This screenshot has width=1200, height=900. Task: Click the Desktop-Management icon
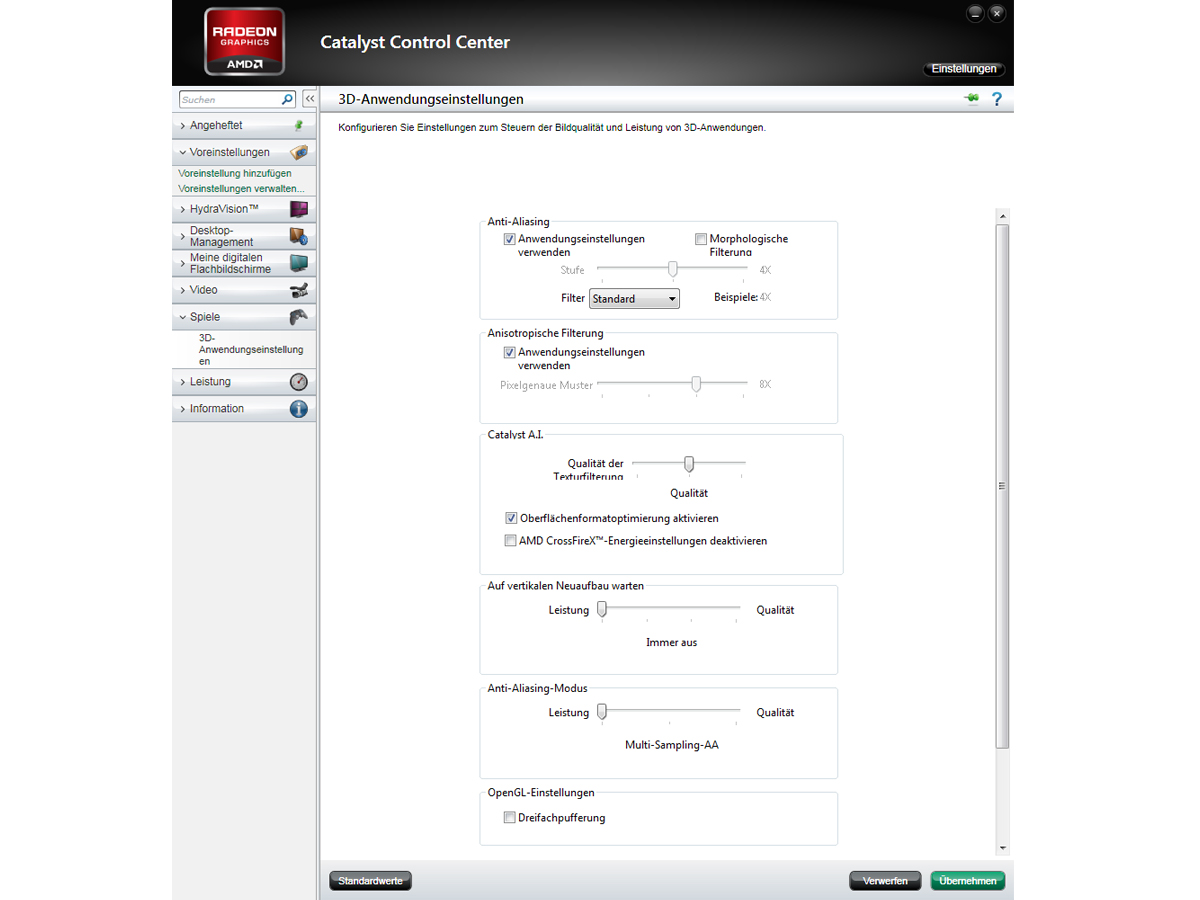click(298, 236)
